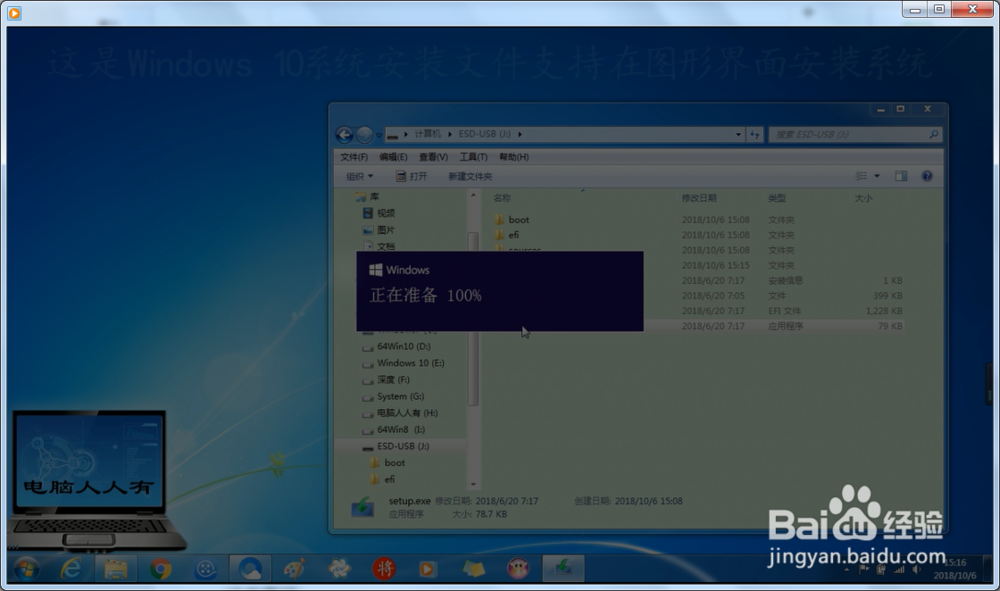The image size is (1000, 591).
Task: Select 视频 library in the navigation pane
Action: [x=379, y=213]
